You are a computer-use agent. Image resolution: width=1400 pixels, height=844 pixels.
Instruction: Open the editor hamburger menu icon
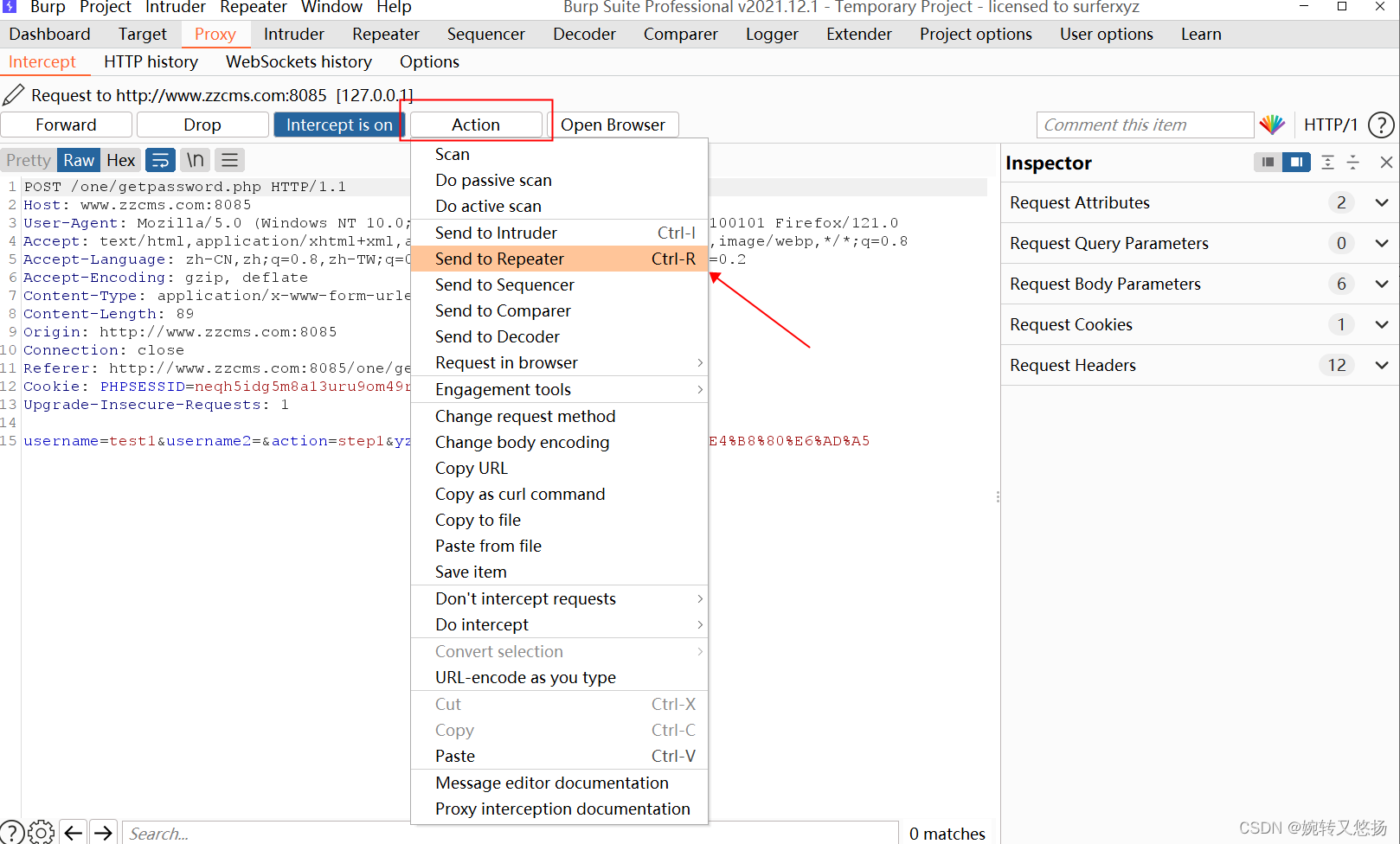pyautogui.click(x=229, y=160)
